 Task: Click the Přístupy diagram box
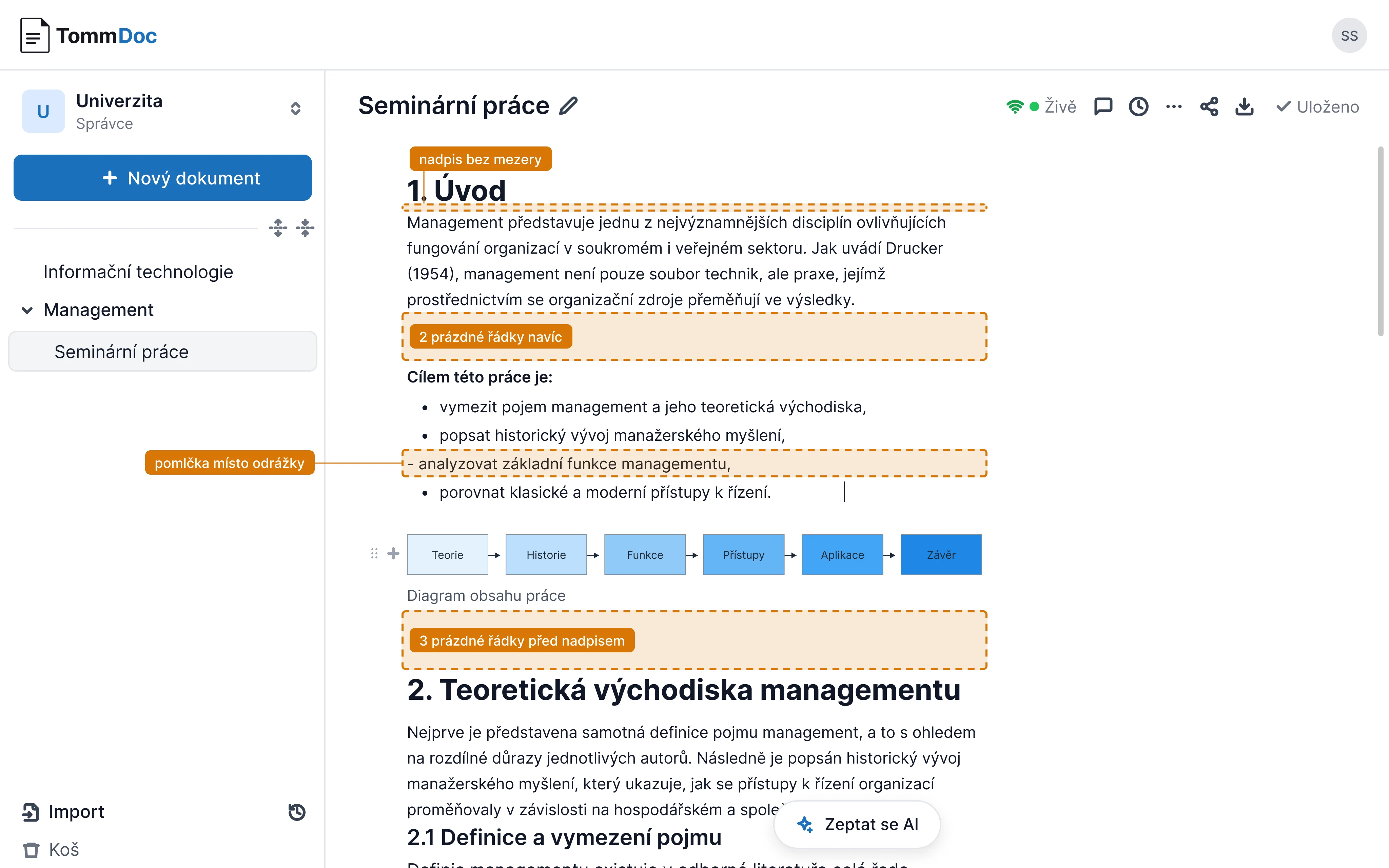pyautogui.click(x=743, y=555)
